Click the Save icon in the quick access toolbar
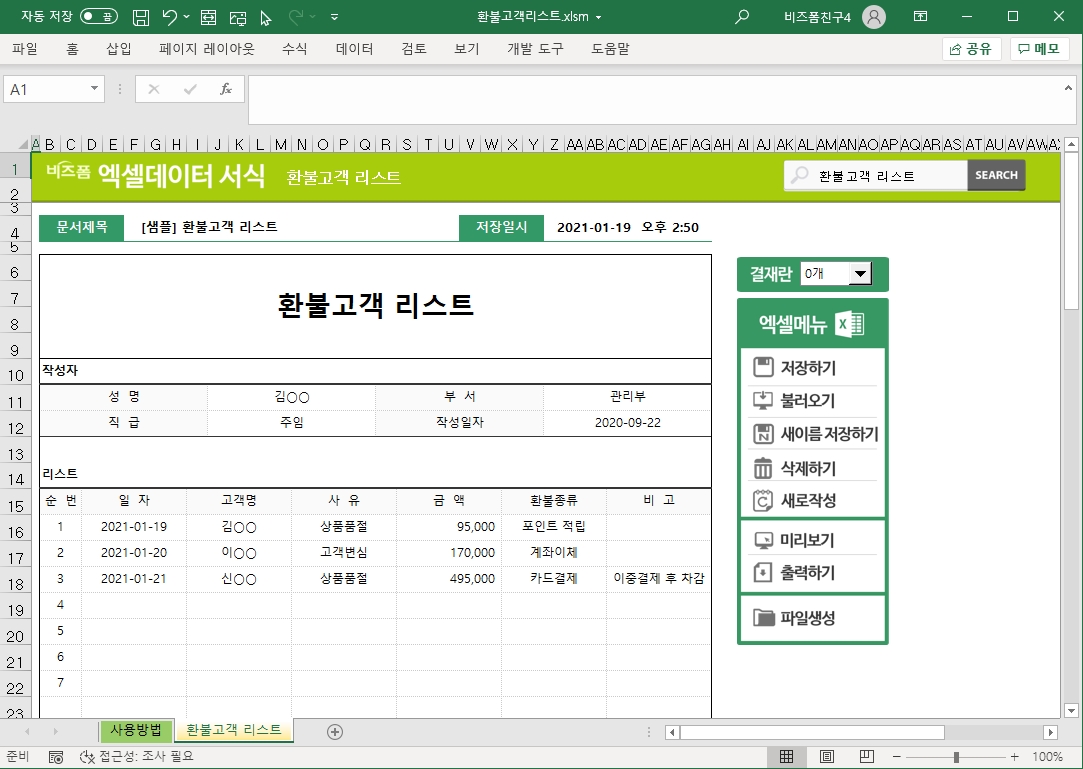Viewport: 1083px width, 769px height. click(141, 17)
